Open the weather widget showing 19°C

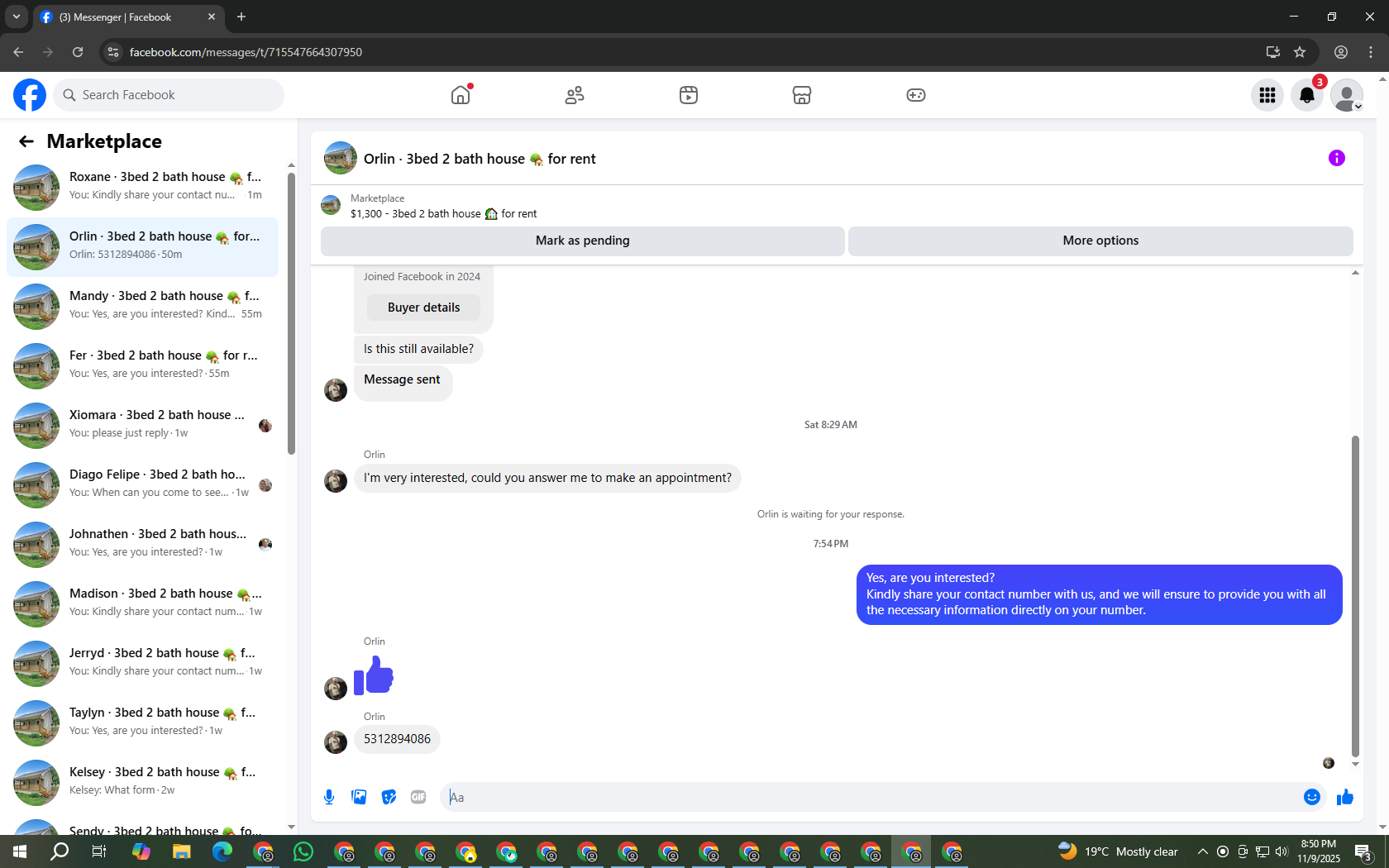[1118, 851]
